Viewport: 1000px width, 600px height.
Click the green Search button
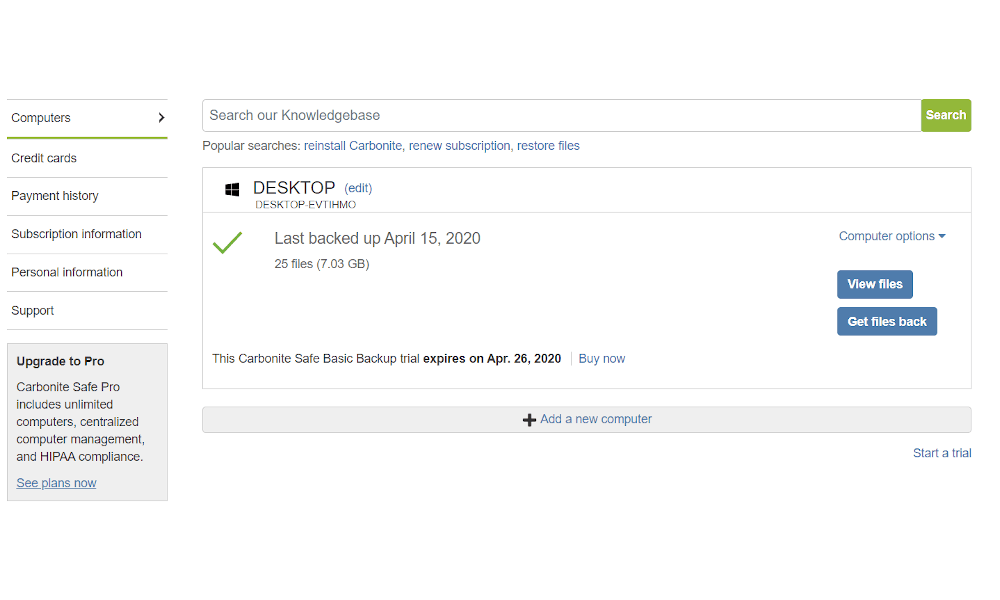click(946, 115)
